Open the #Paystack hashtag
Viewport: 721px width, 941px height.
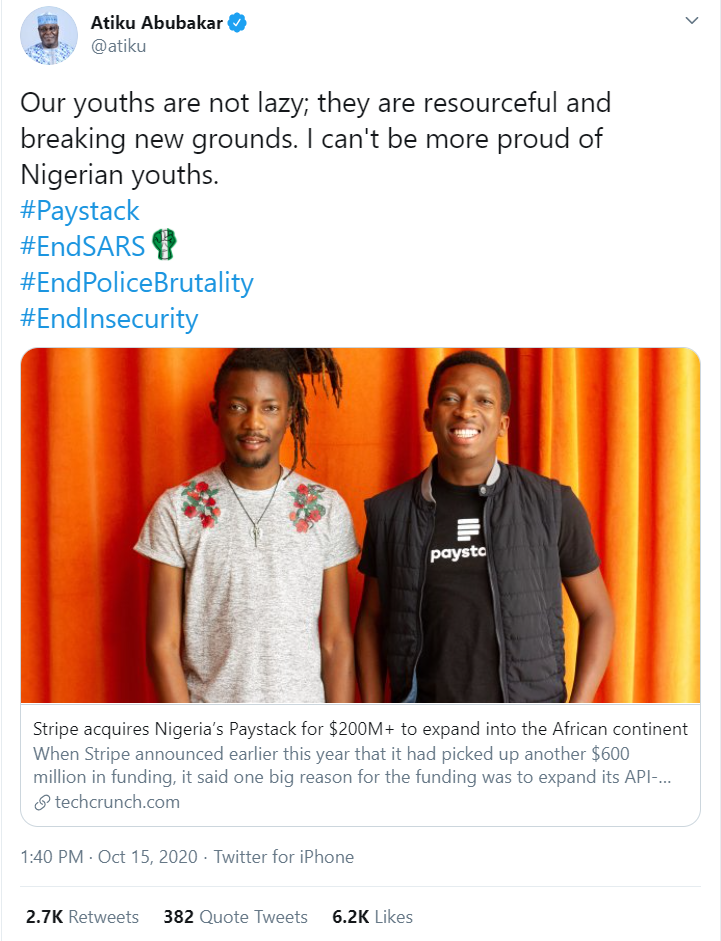point(80,211)
